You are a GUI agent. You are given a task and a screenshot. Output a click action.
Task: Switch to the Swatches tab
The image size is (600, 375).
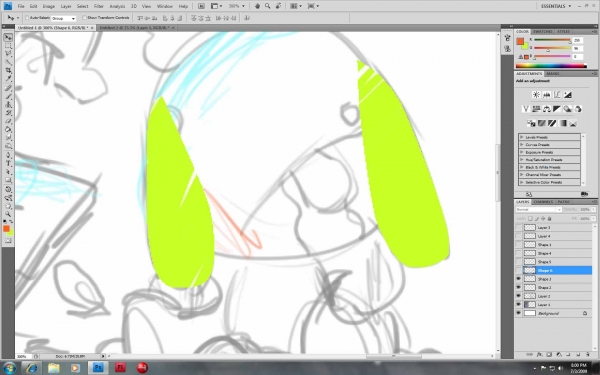tap(542, 31)
